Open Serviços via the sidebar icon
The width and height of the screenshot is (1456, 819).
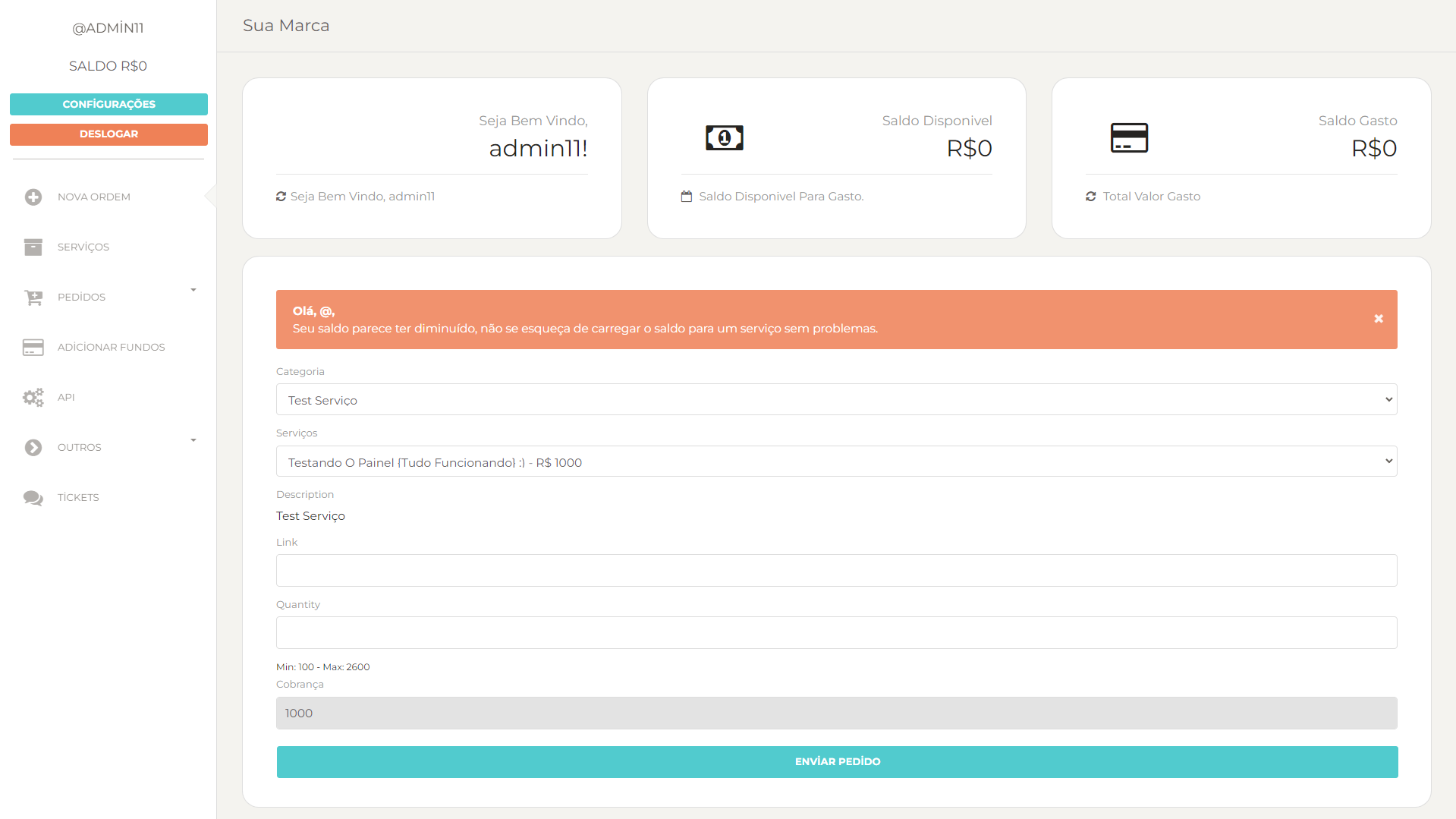pos(33,246)
